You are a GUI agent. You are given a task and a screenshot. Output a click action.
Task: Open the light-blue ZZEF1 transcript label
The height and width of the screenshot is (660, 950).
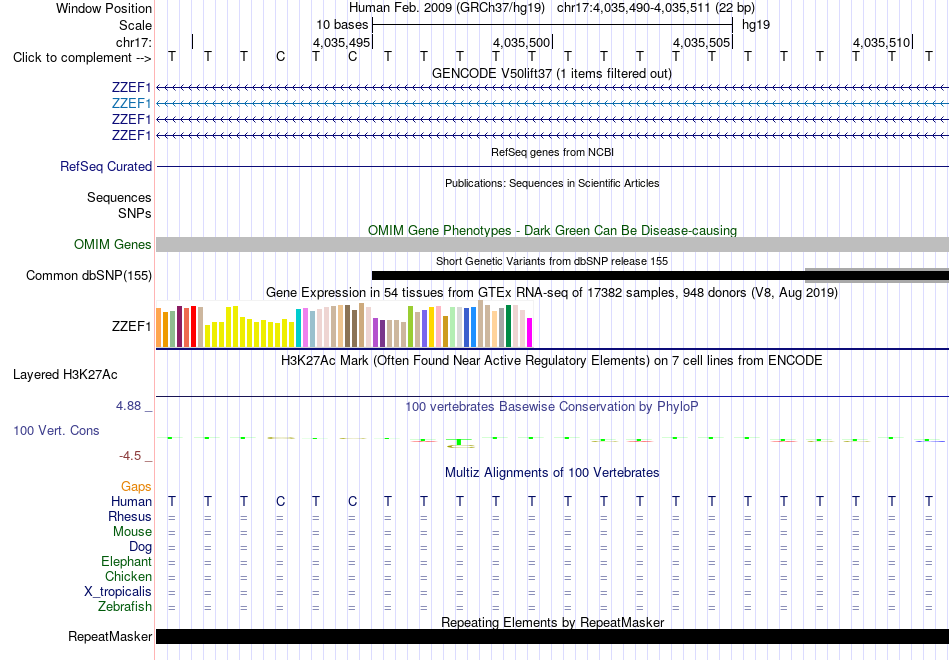click(131, 104)
